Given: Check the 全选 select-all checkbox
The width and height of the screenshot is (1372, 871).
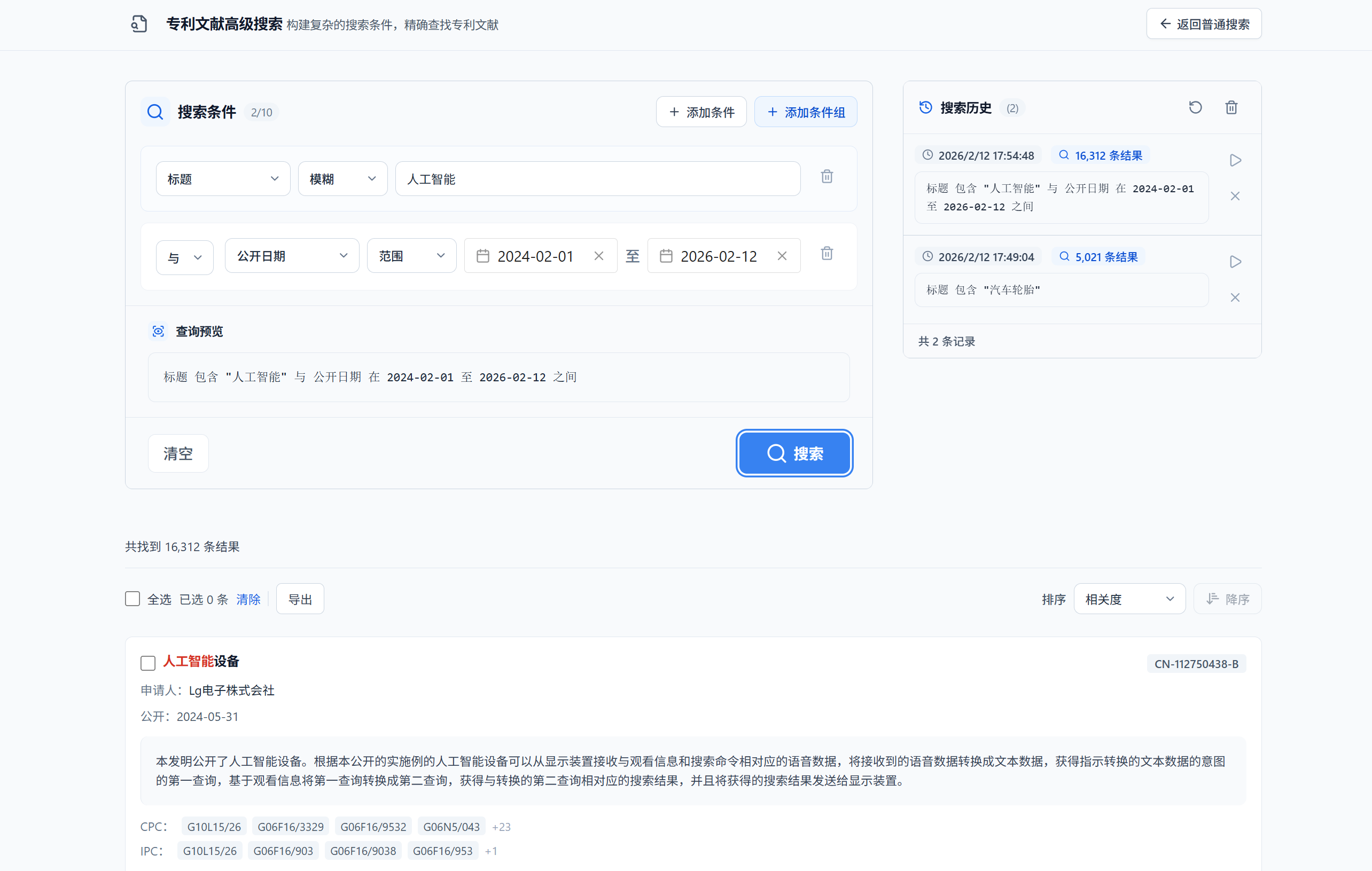Looking at the screenshot, I should click(x=132, y=599).
